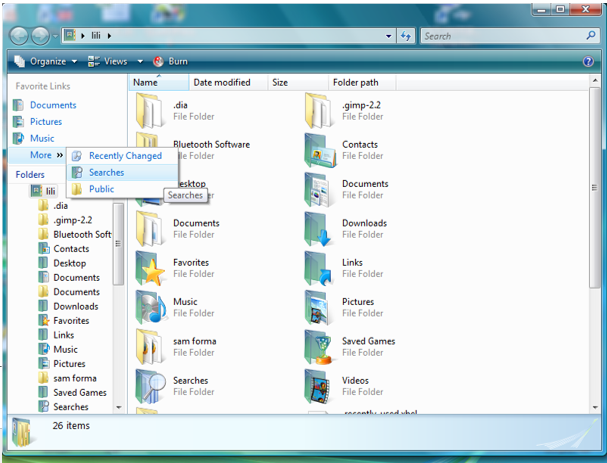607x463 pixels.
Task: Open the Pictures favorite link
Action: pyautogui.click(x=46, y=122)
